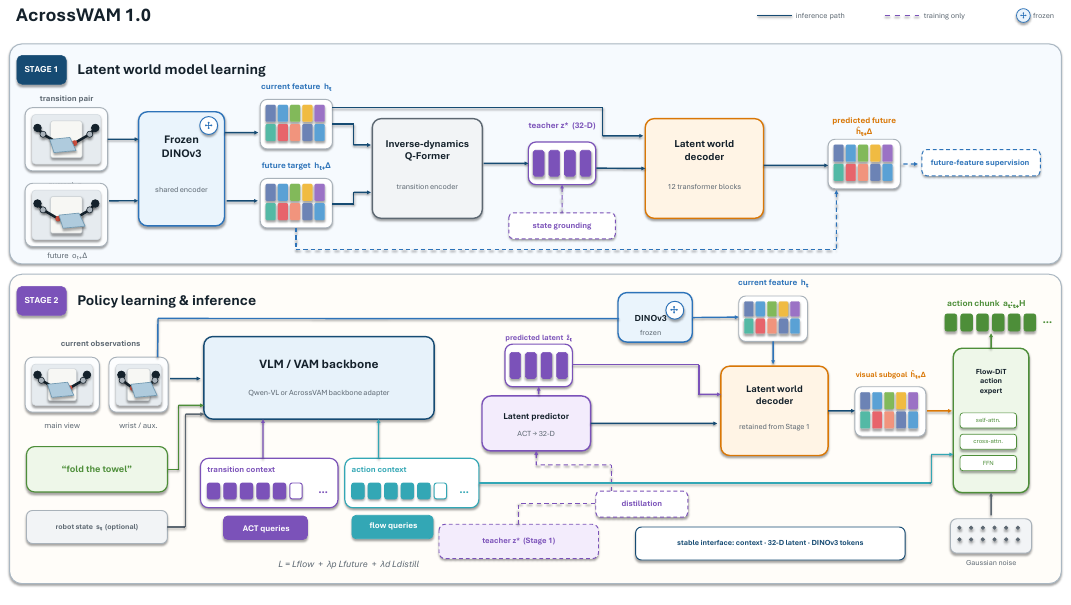Viewport: 1071px width, 605px height.
Task: Click the "transition pair" label
Action: [x=66, y=98]
